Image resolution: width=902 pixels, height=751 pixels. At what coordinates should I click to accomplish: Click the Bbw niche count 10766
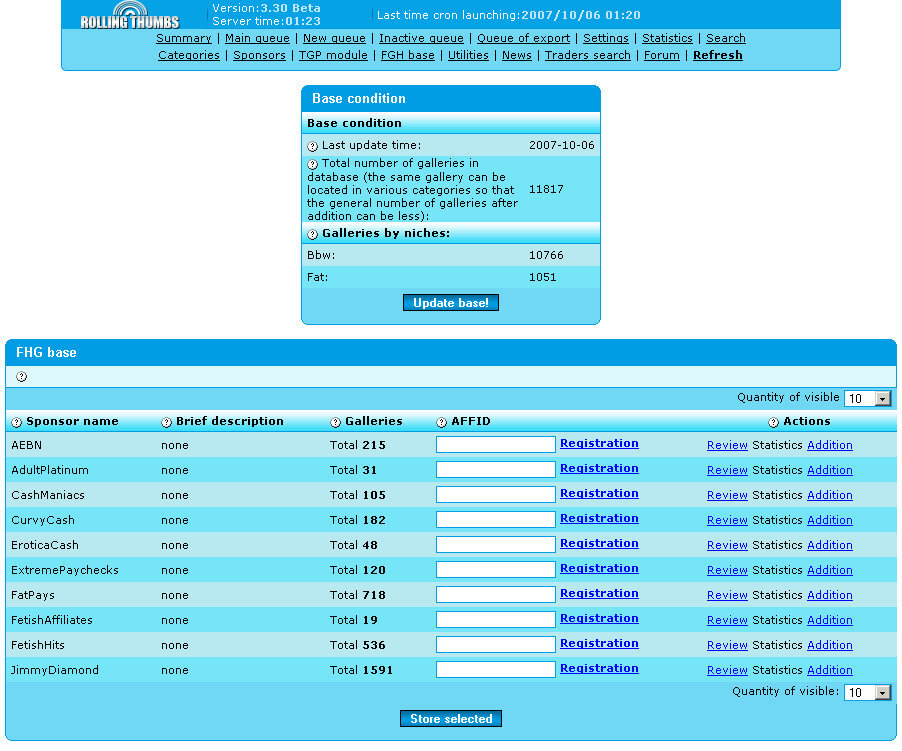coord(546,255)
